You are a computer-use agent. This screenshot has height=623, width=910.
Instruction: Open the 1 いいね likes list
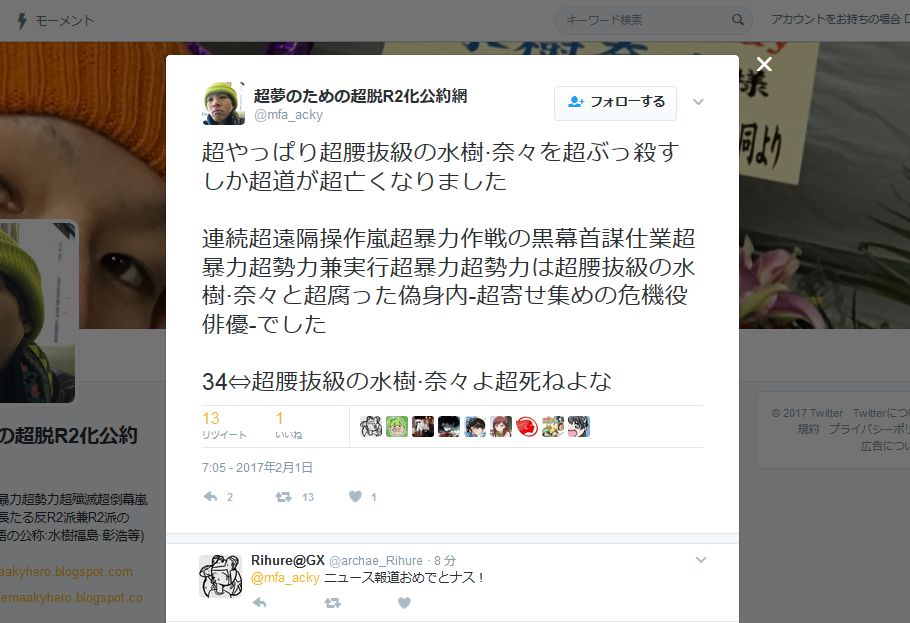[288, 426]
